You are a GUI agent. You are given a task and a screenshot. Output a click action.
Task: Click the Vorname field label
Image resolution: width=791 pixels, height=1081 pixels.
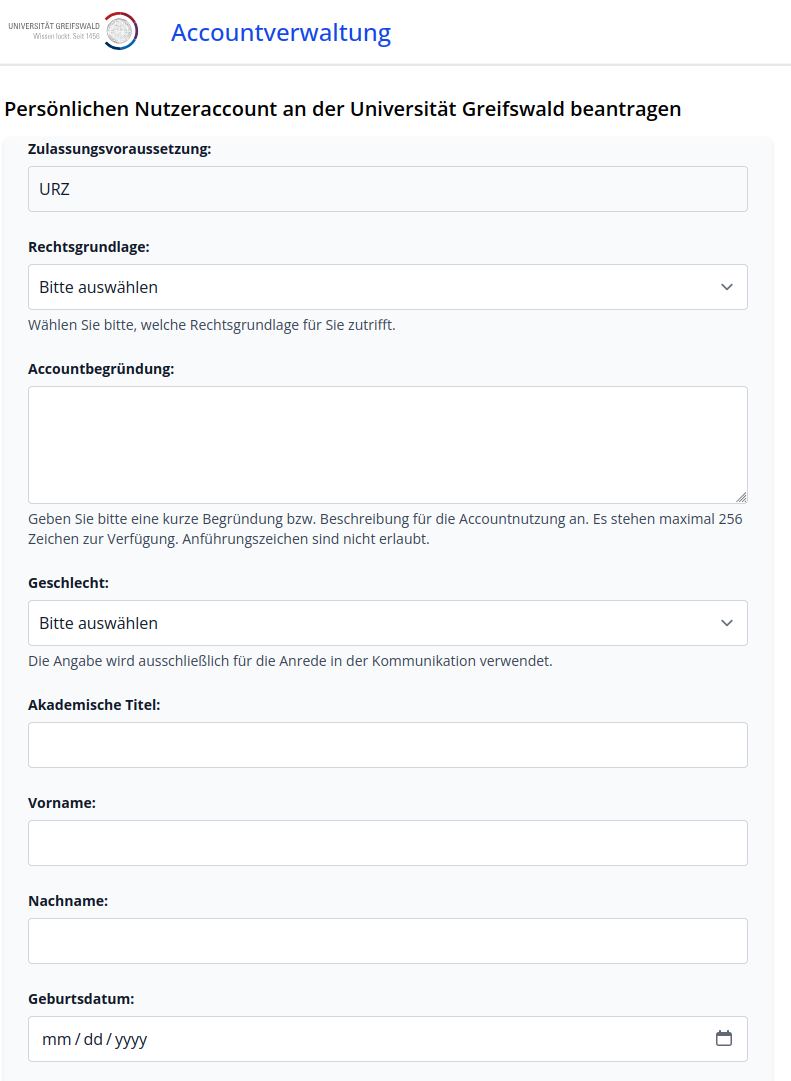(62, 803)
